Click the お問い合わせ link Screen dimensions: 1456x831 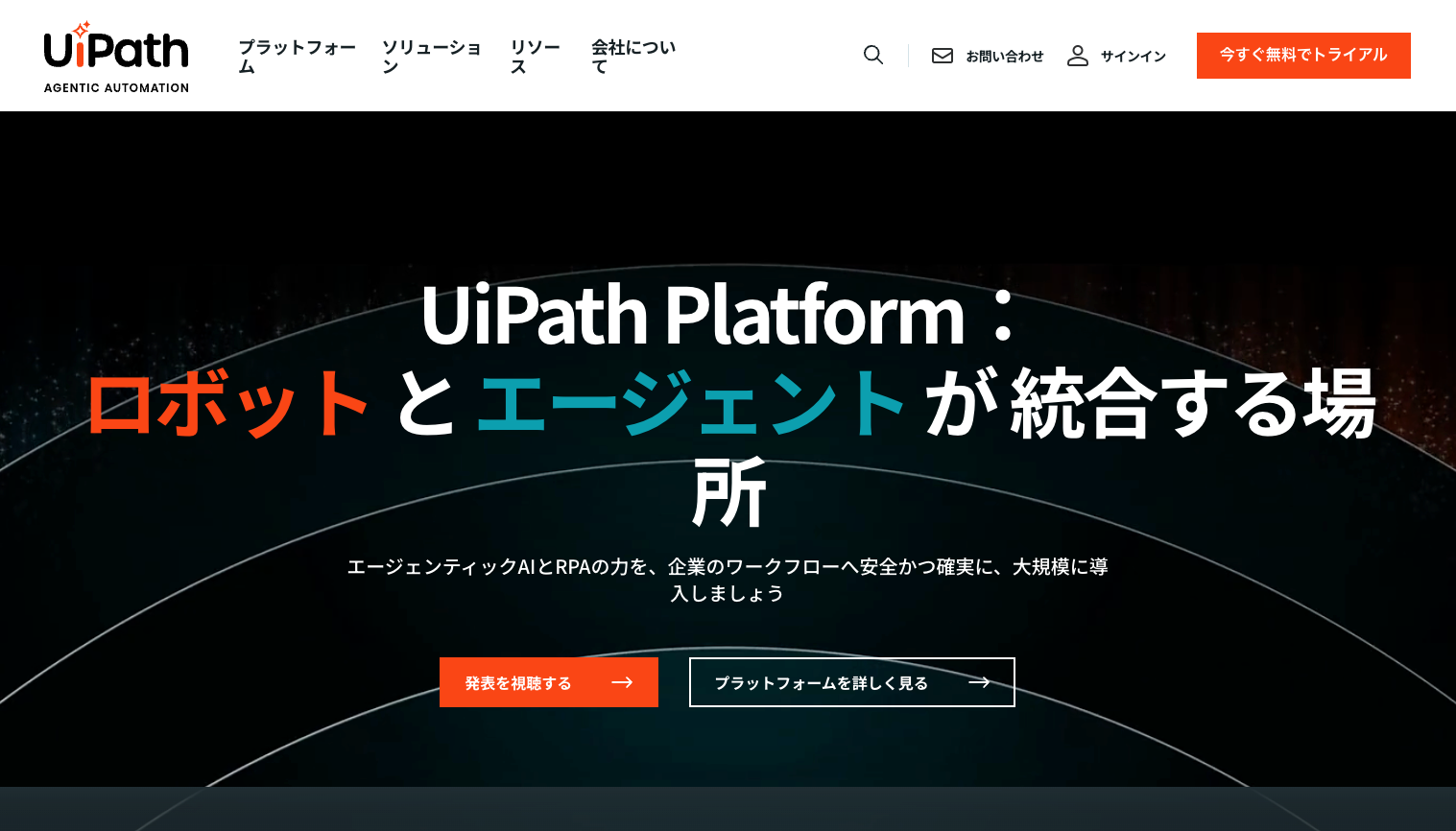click(1005, 57)
